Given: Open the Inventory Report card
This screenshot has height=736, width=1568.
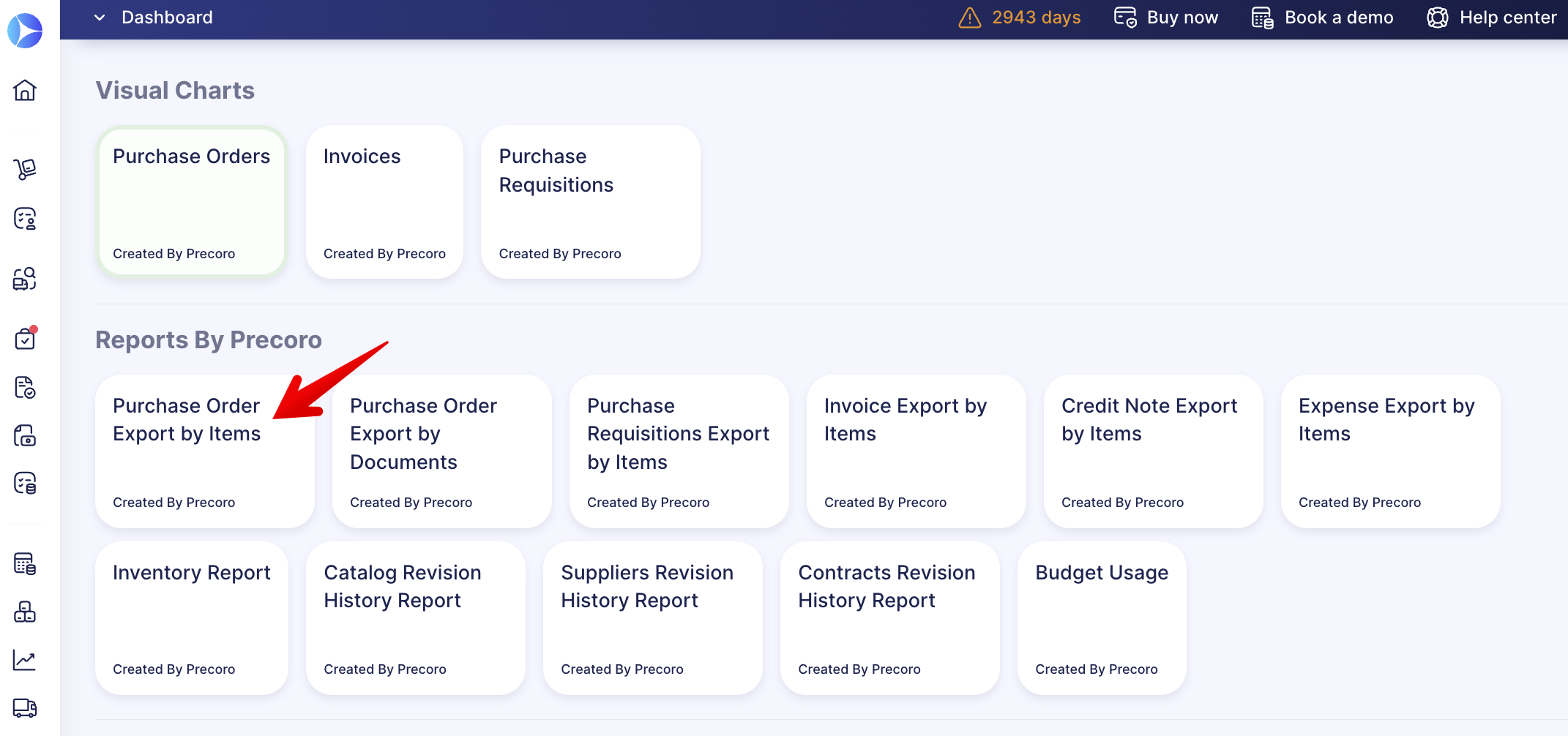Looking at the screenshot, I should tap(192, 618).
